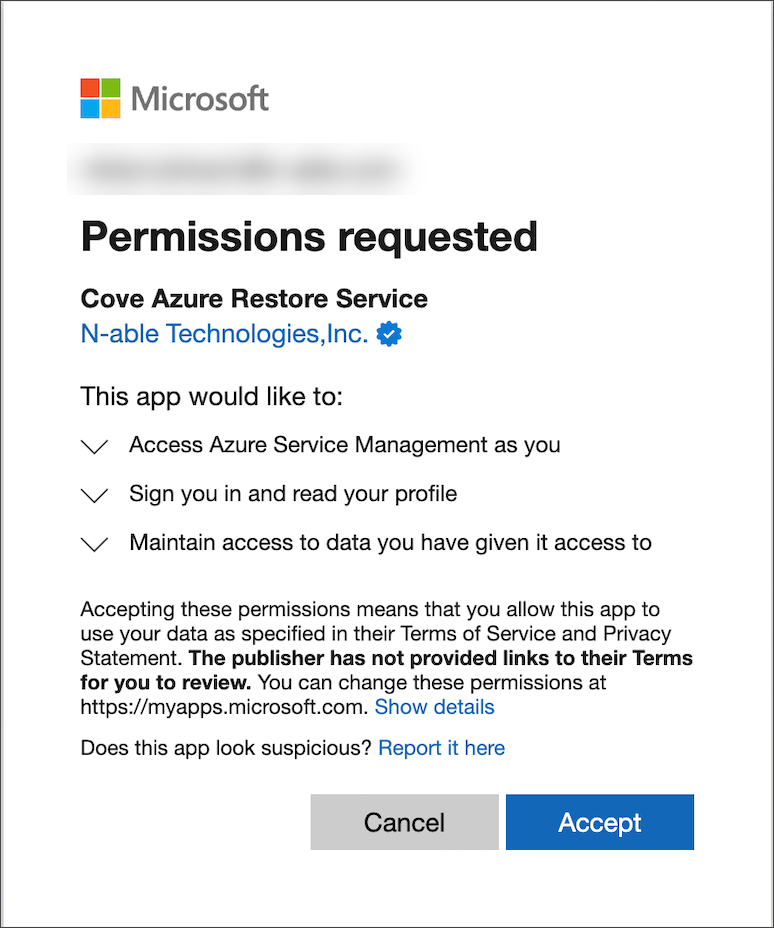Select the Access Azure Service Management as you text
This screenshot has width=774, height=928.
pos(344,445)
